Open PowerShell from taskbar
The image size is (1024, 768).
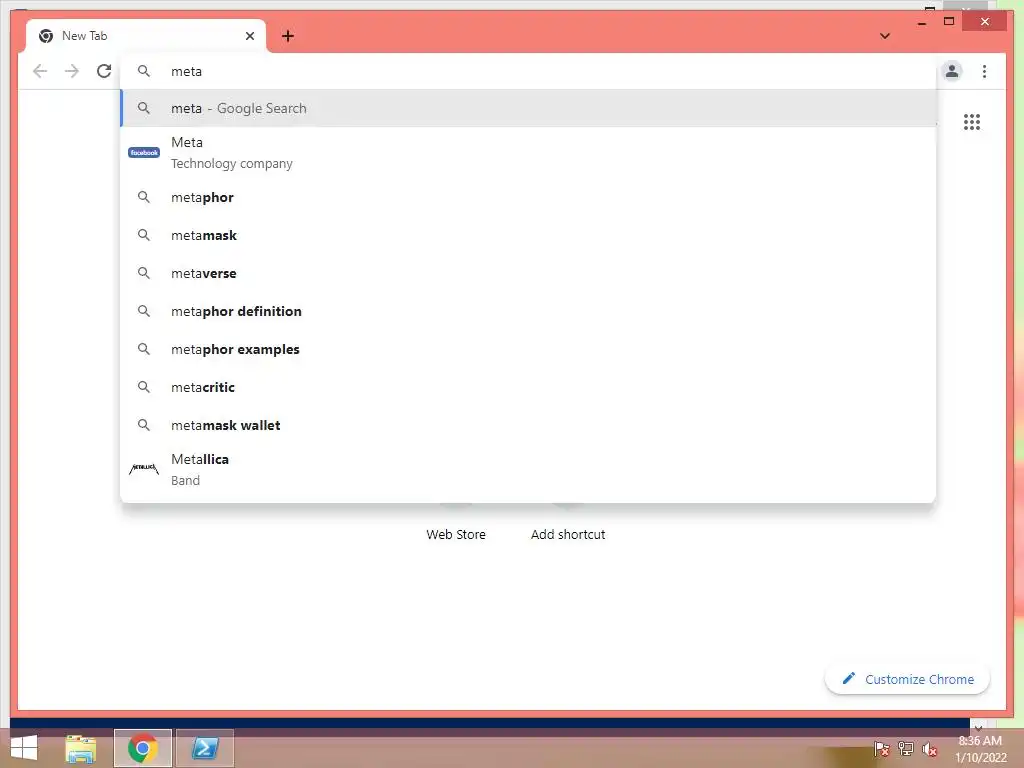point(204,748)
